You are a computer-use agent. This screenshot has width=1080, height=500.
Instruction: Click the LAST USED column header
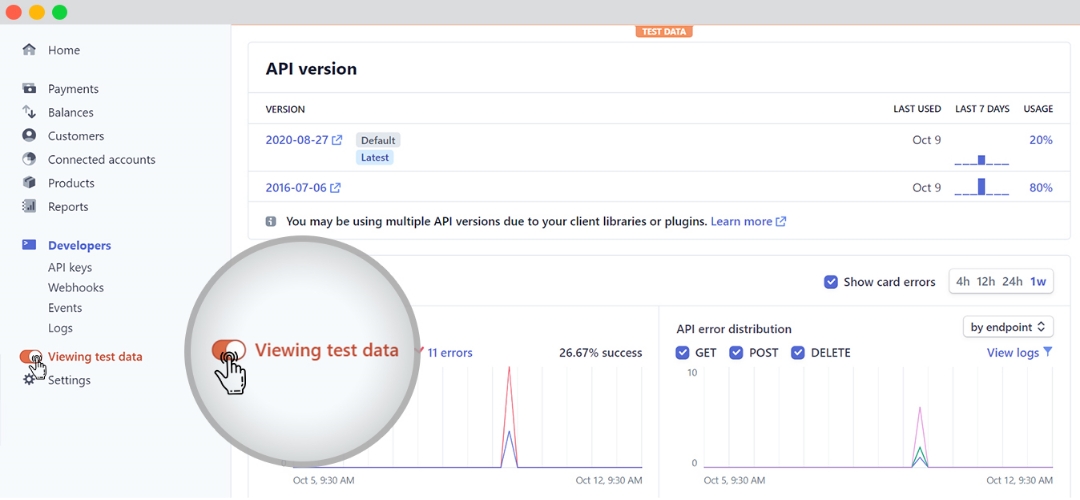[x=917, y=109]
